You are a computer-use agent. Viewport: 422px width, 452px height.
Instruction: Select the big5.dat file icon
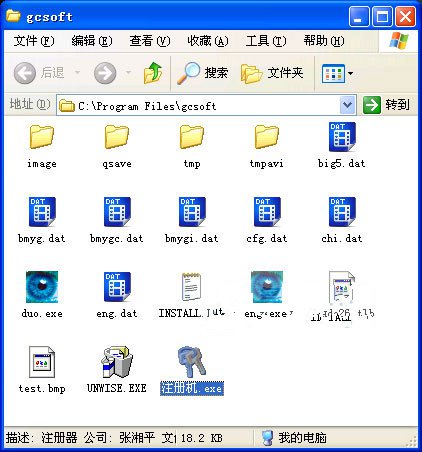click(342, 137)
